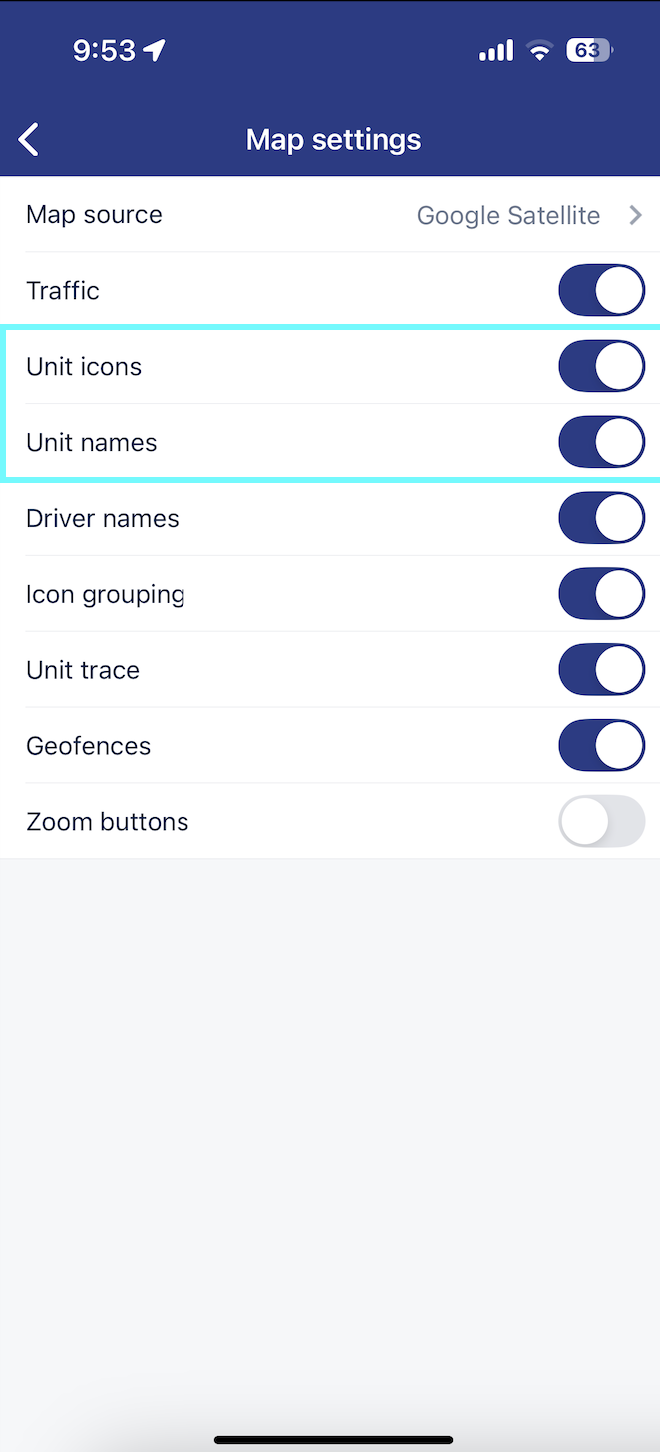Hide Geofences using its switch
Image resolution: width=660 pixels, height=1452 pixels.
(x=601, y=746)
